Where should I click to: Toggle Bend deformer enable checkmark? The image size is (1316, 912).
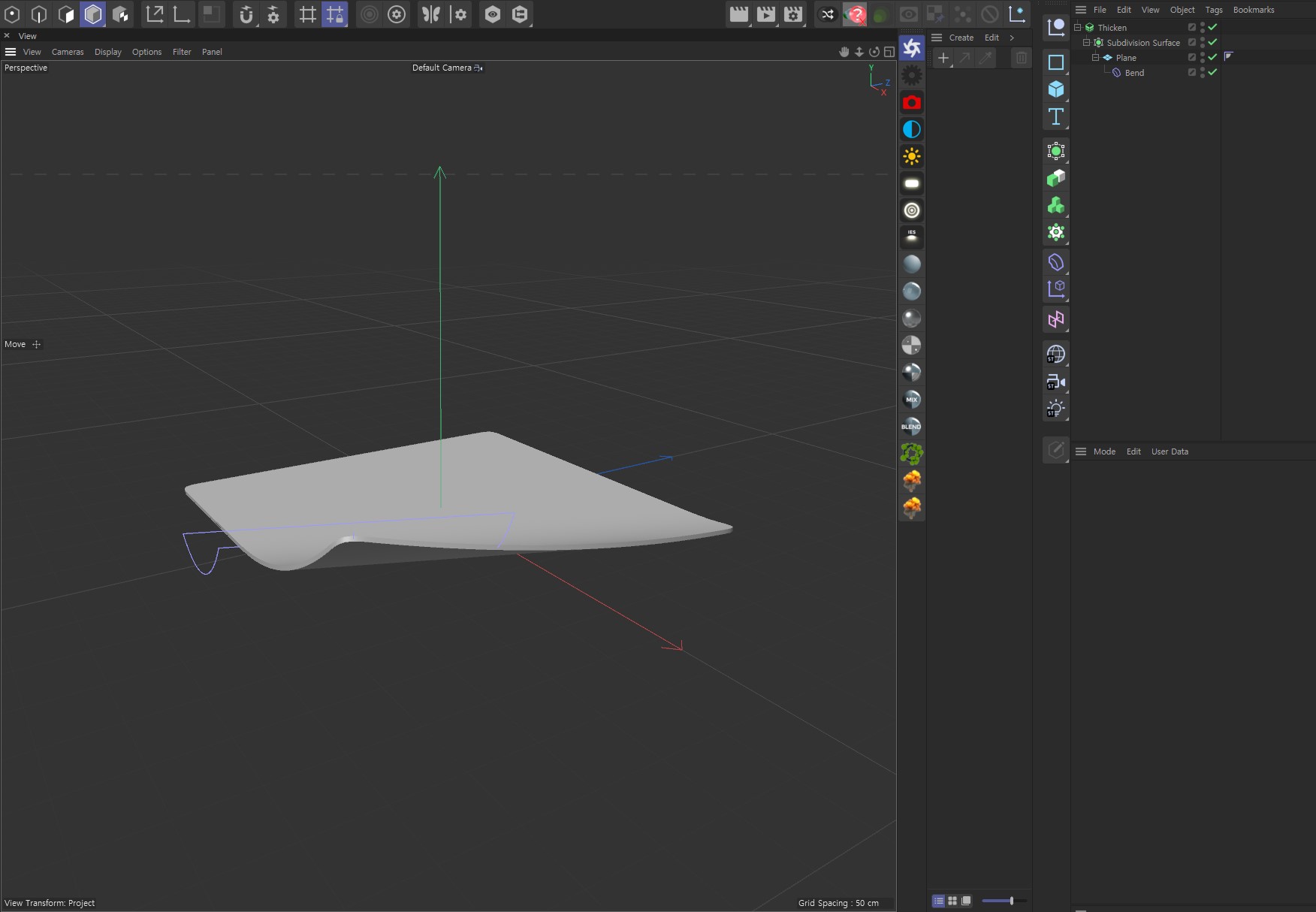pyautogui.click(x=1212, y=72)
